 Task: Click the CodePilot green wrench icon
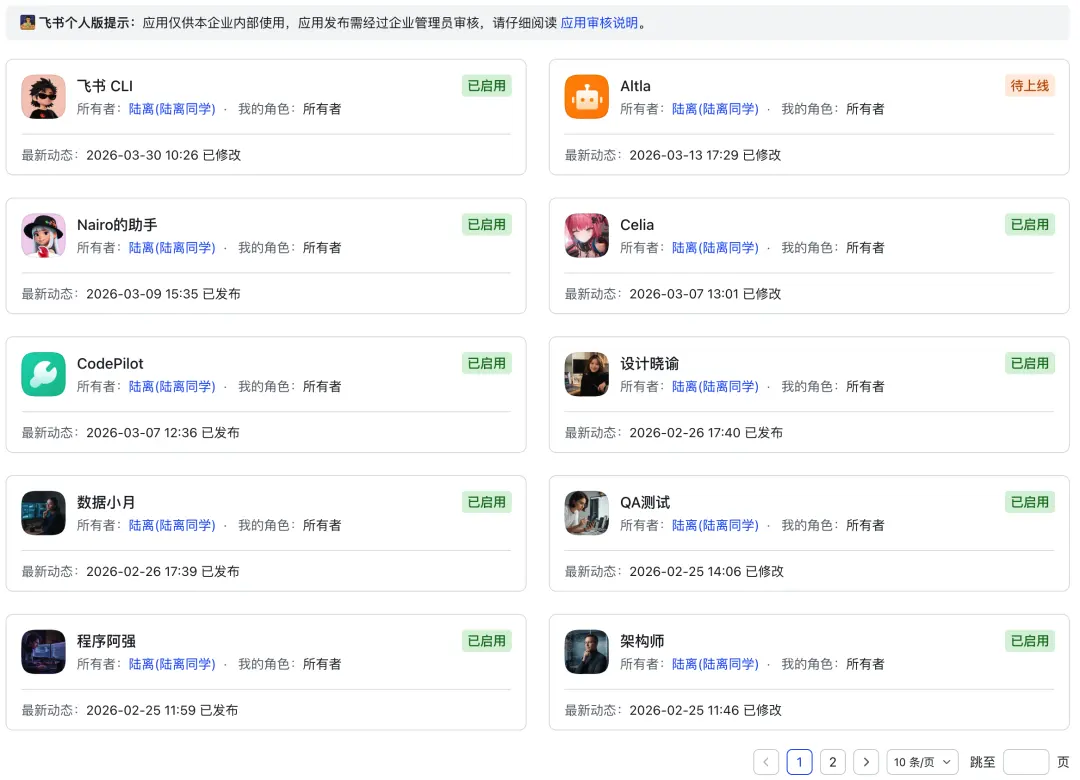pyautogui.click(x=43, y=374)
